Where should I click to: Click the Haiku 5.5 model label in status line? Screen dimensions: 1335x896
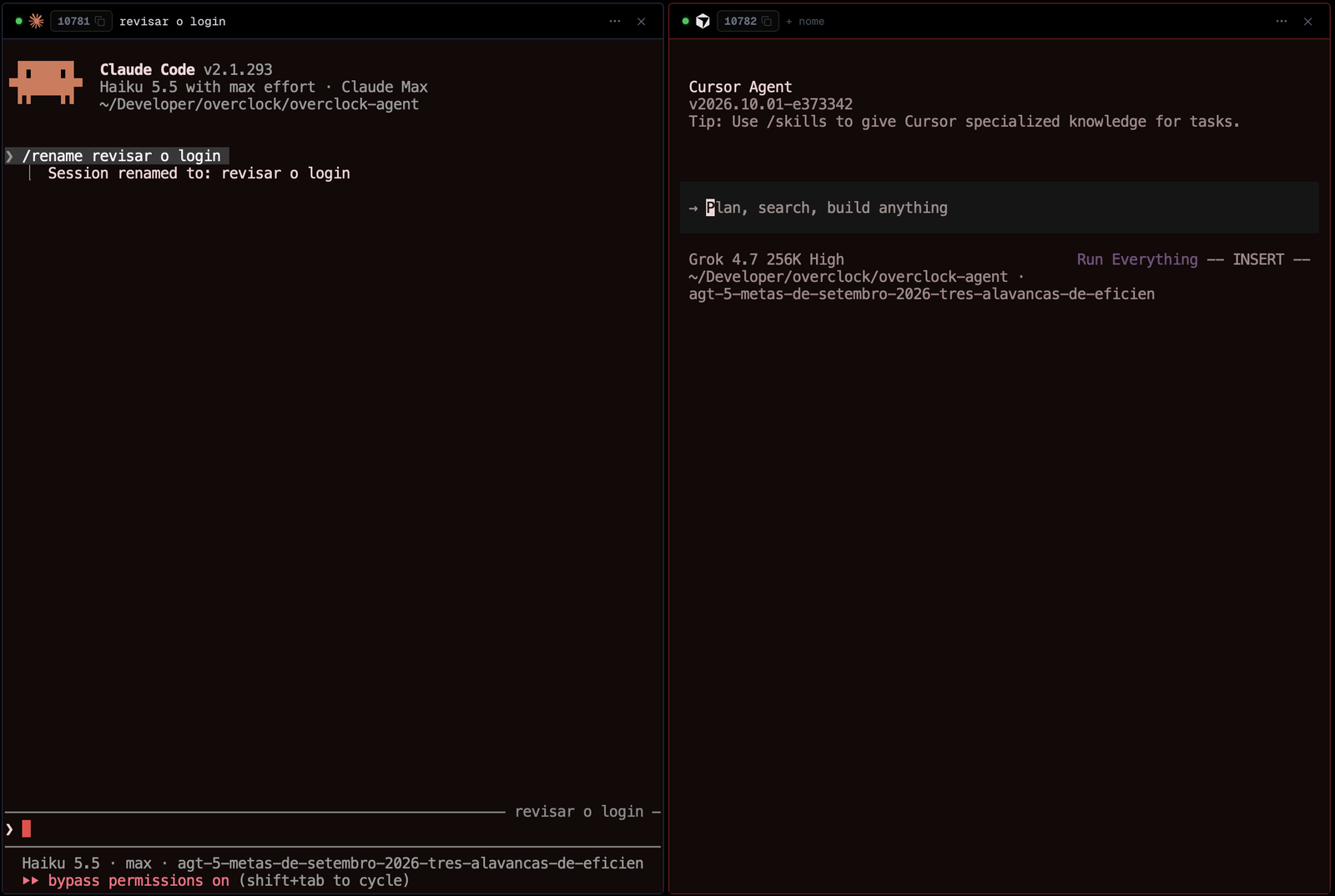pos(61,863)
